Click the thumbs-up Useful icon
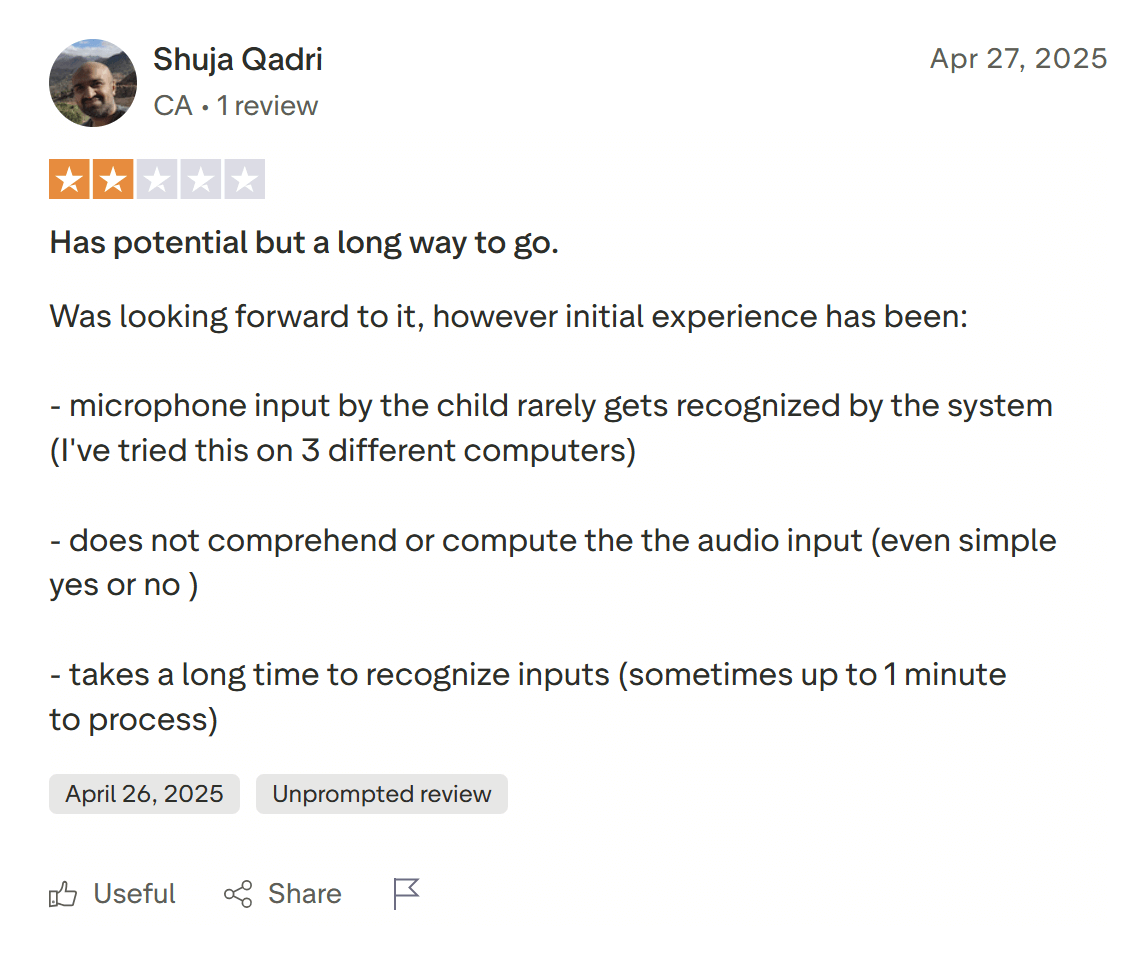This screenshot has height=965, width=1140. tap(63, 893)
